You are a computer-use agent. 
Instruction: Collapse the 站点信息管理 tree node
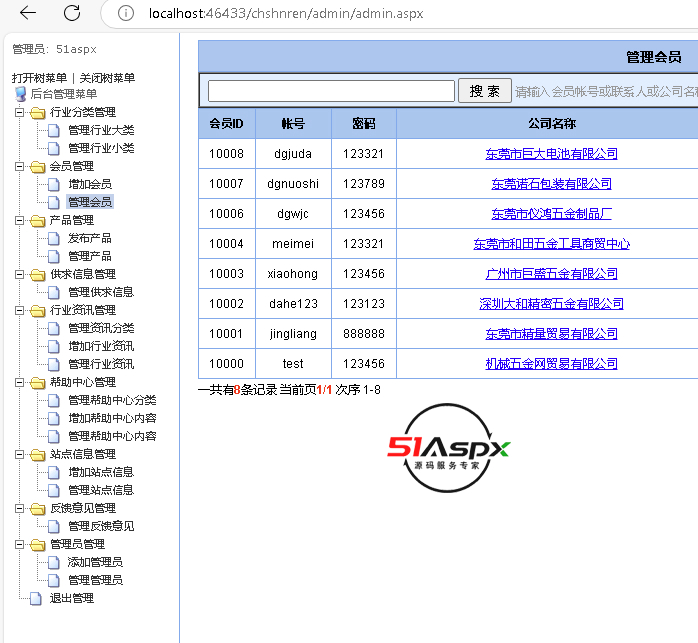[x=20, y=454]
